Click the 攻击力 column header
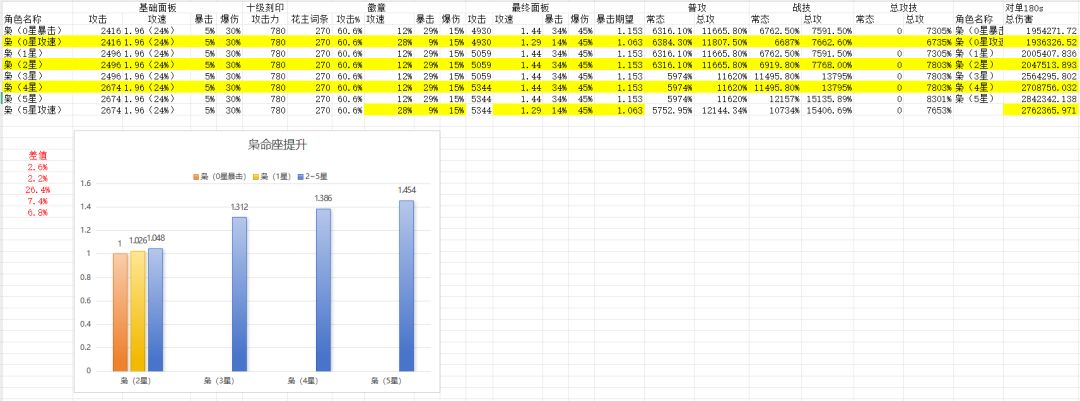The image size is (1080, 401). click(264, 19)
